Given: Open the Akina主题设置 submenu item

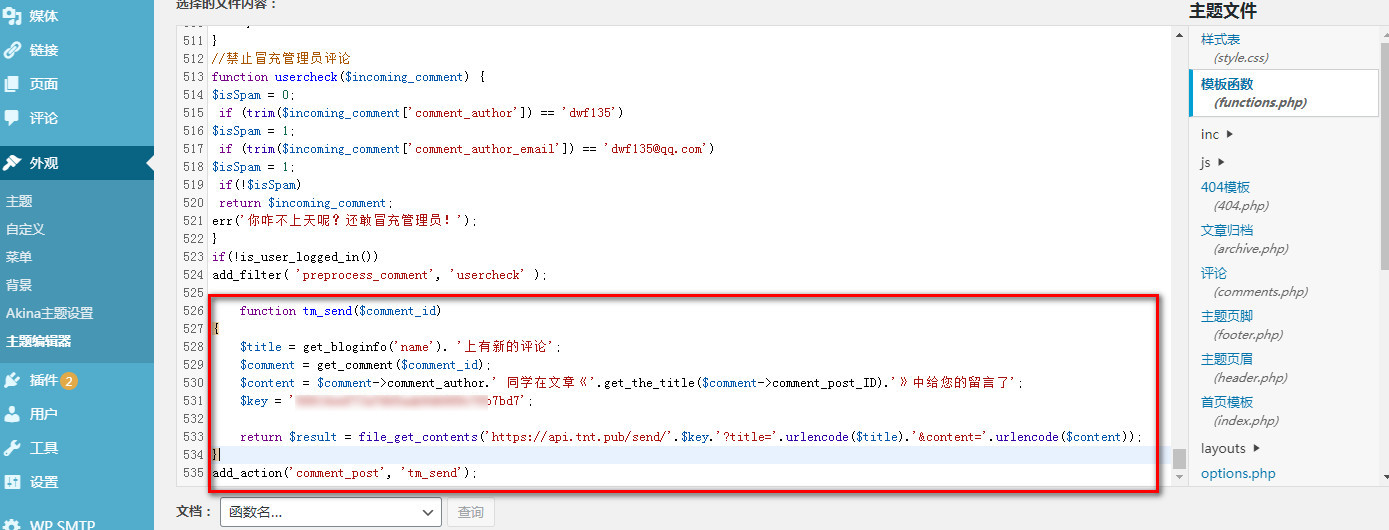Looking at the screenshot, I should click(50, 313).
